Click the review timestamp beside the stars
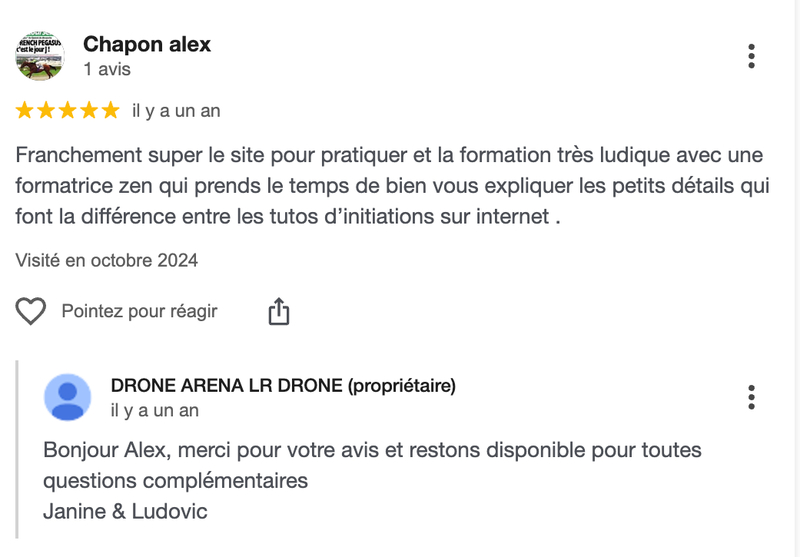The width and height of the screenshot is (800, 557). (x=176, y=111)
